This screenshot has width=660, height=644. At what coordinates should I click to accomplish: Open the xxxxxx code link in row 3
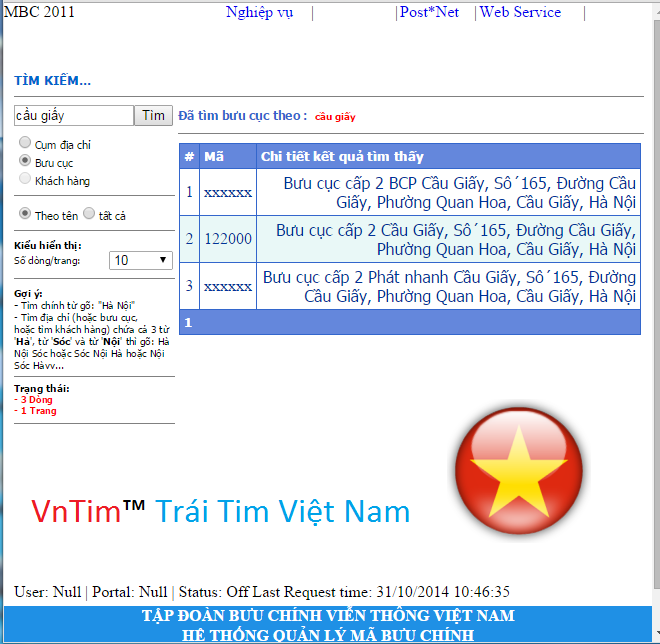228,287
